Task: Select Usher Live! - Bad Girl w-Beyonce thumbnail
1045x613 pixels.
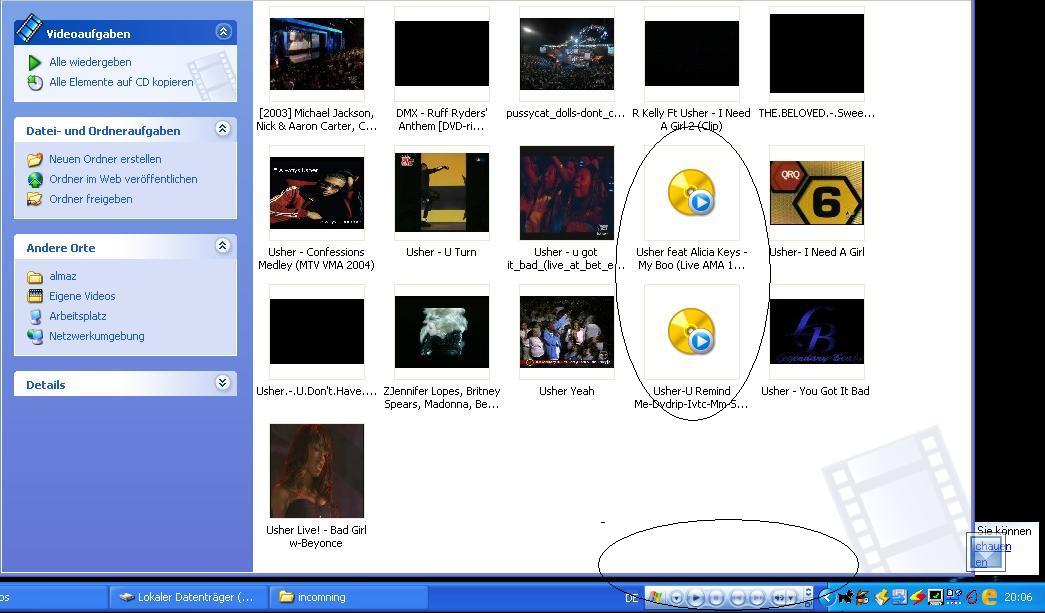Action: (317, 470)
